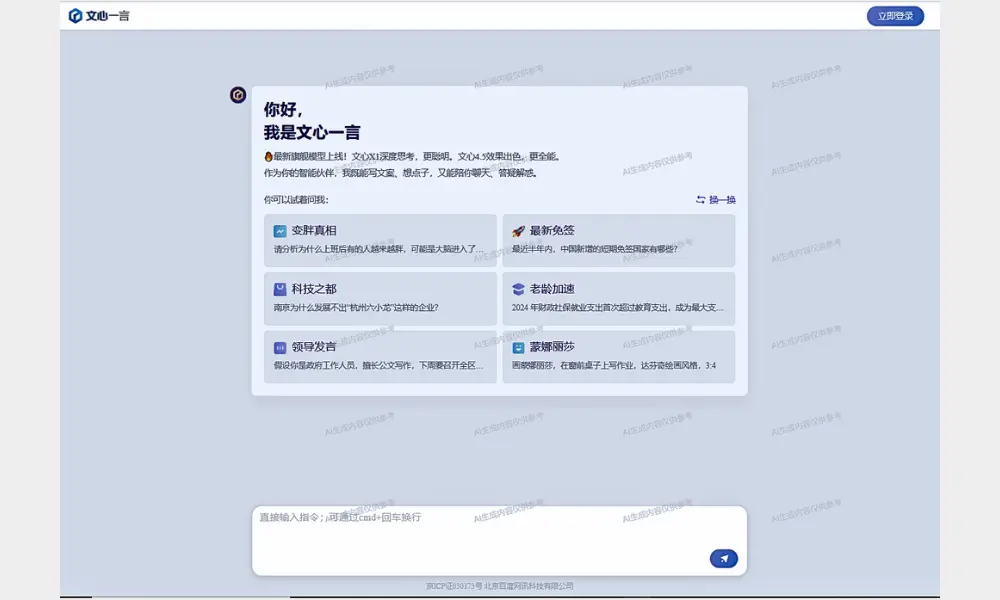
Task: Click description under 领导发言 starting 假设你是
Action: pos(379,365)
